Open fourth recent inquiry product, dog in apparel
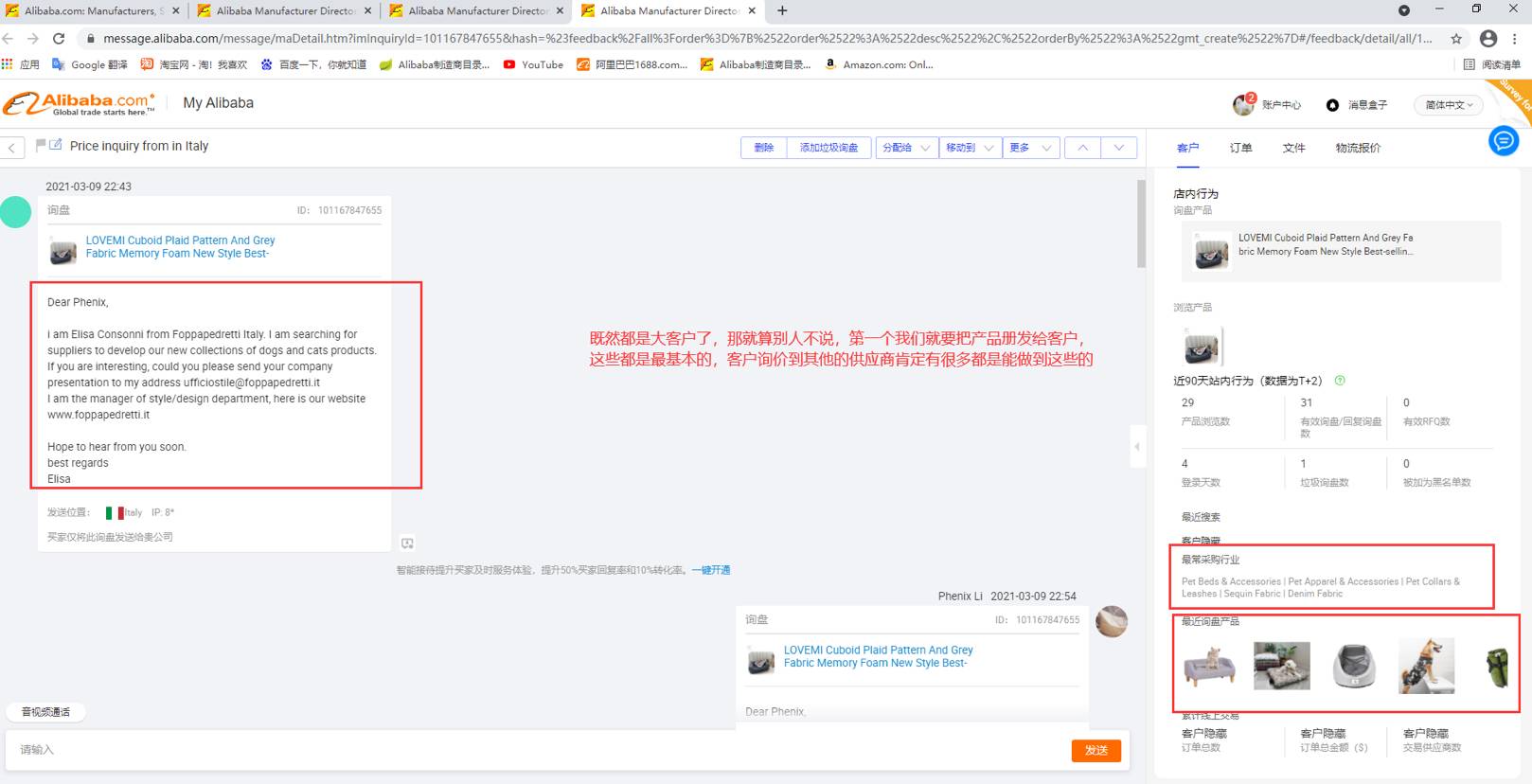 coord(1427,667)
